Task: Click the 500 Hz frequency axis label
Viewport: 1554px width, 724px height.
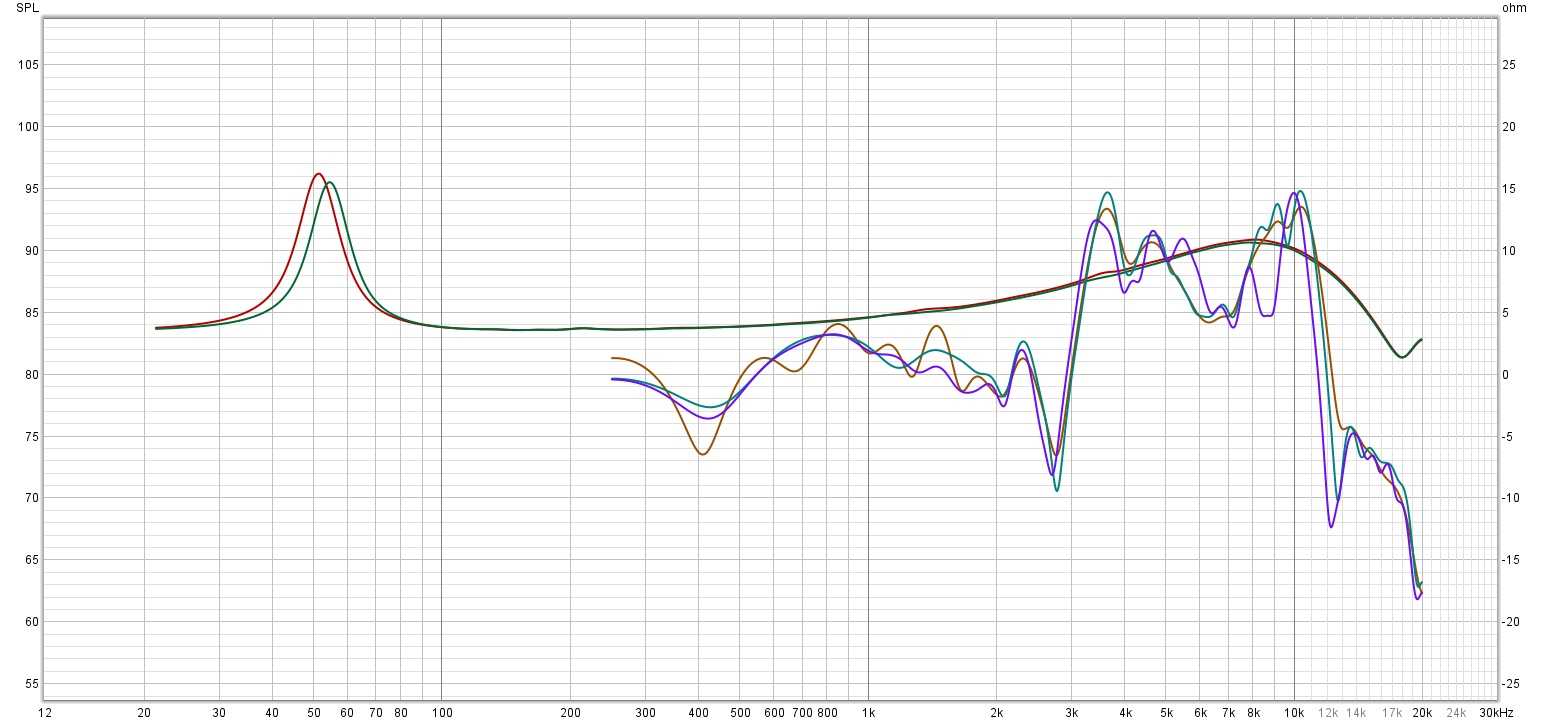Action: click(x=740, y=713)
